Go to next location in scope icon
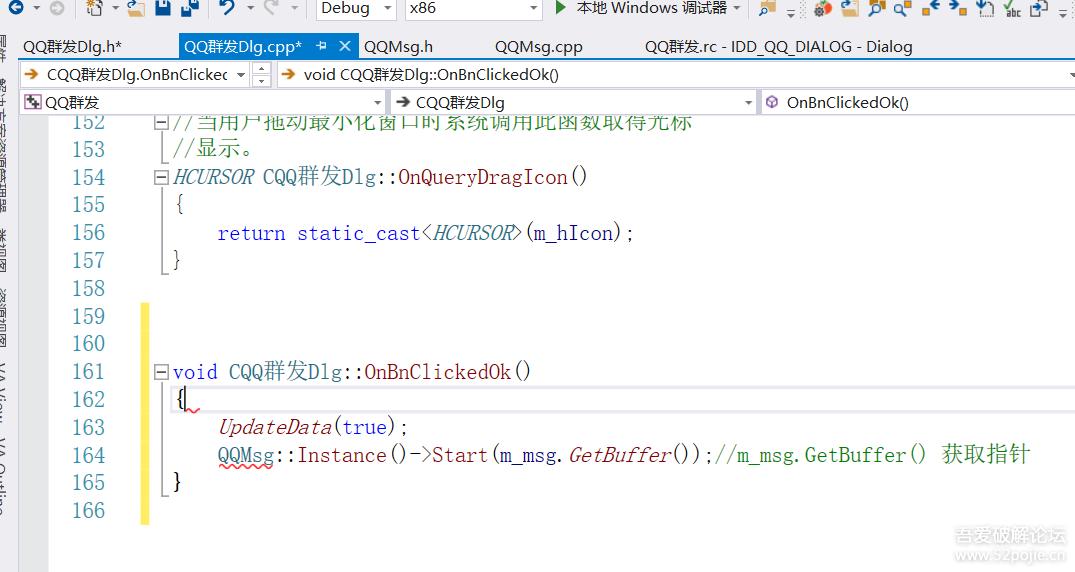This screenshot has width=1075, height=572. [x=958, y=8]
